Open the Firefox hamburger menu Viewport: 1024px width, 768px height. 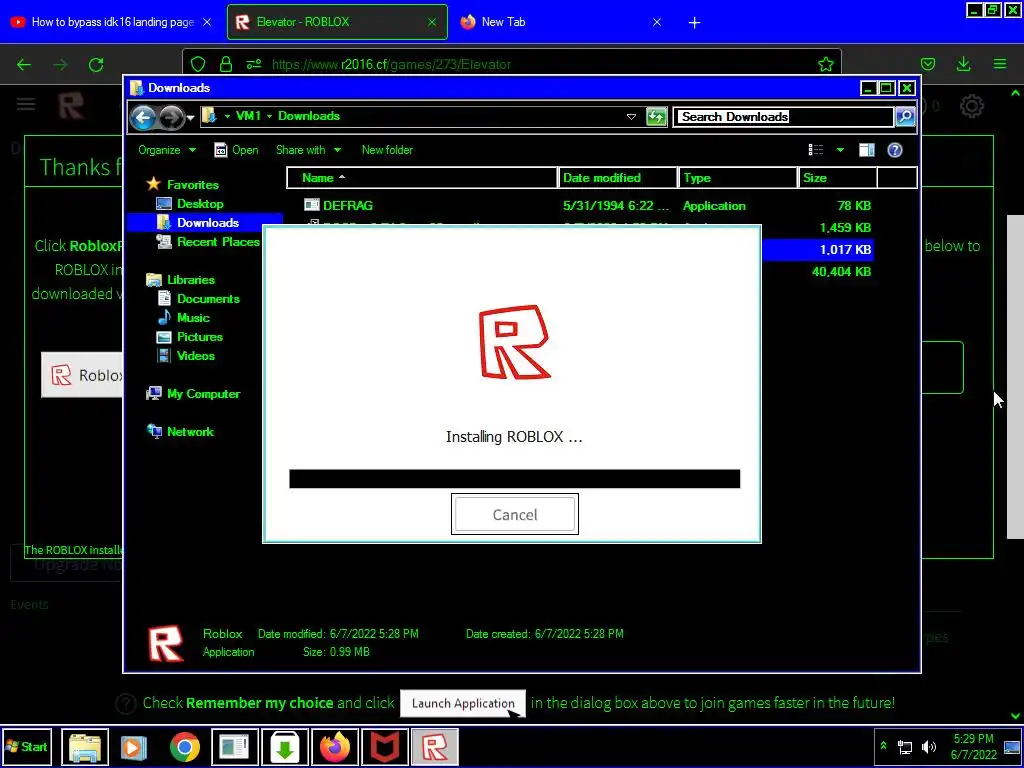tap(1000, 64)
